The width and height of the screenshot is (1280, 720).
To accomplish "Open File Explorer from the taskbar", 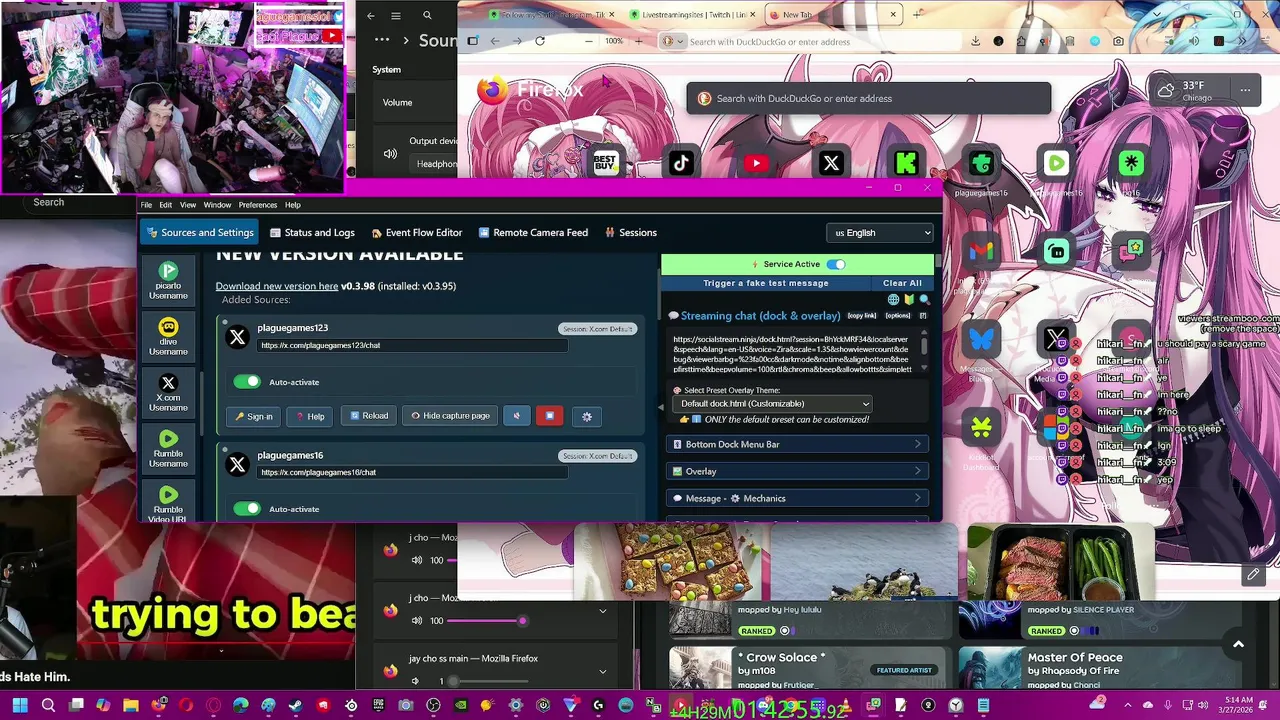I will [x=130, y=706].
